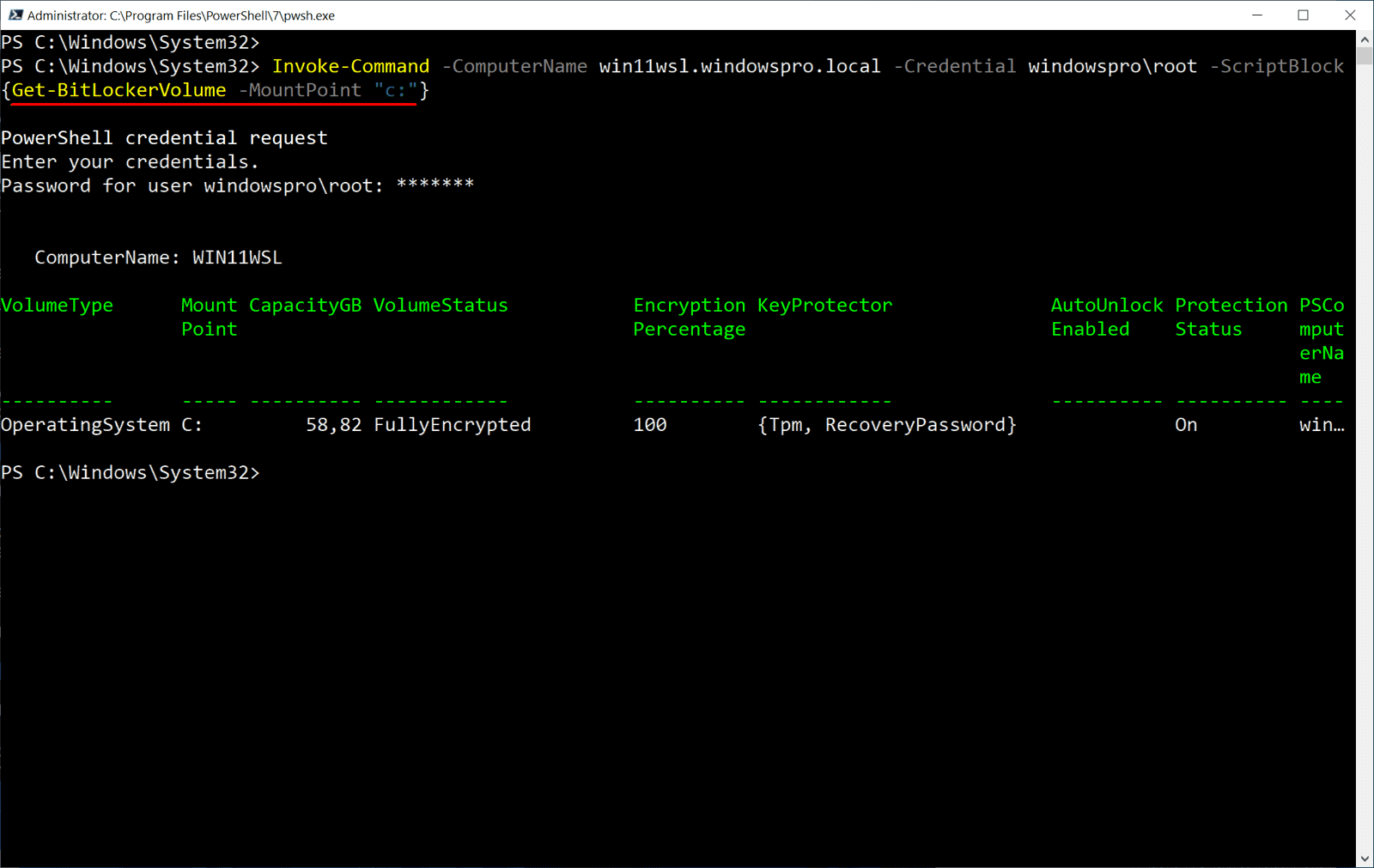Click the ProtectionStatus value On

tap(1185, 424)
